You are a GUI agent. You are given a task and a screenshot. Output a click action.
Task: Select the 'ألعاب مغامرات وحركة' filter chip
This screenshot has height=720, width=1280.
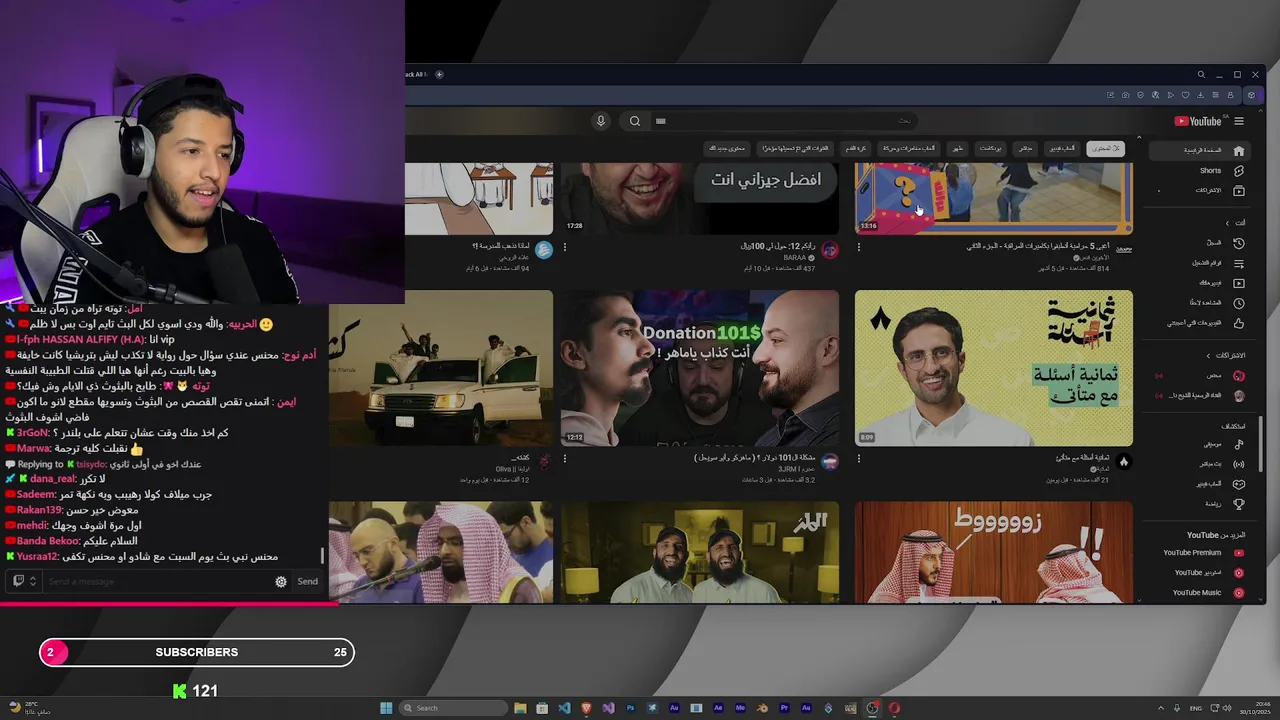(x=908, y=148)
